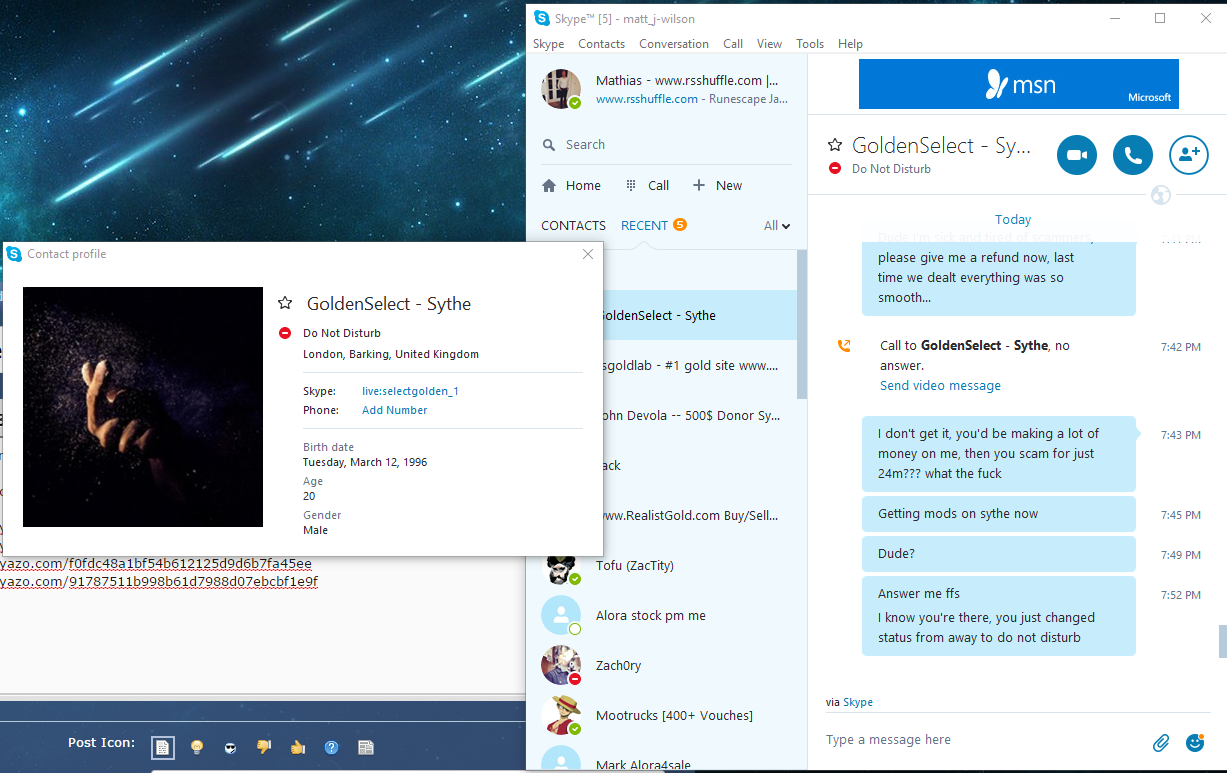Open the Alora stock pm me conversation

661,615
